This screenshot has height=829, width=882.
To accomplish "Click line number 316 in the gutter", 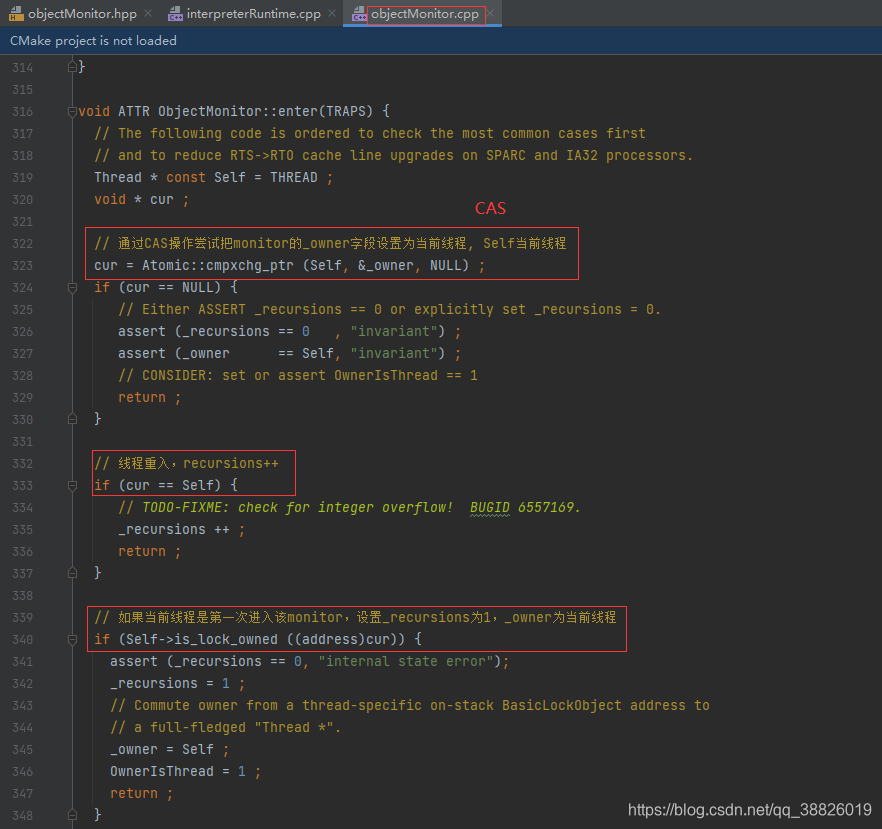I will (x=22, y=111).
